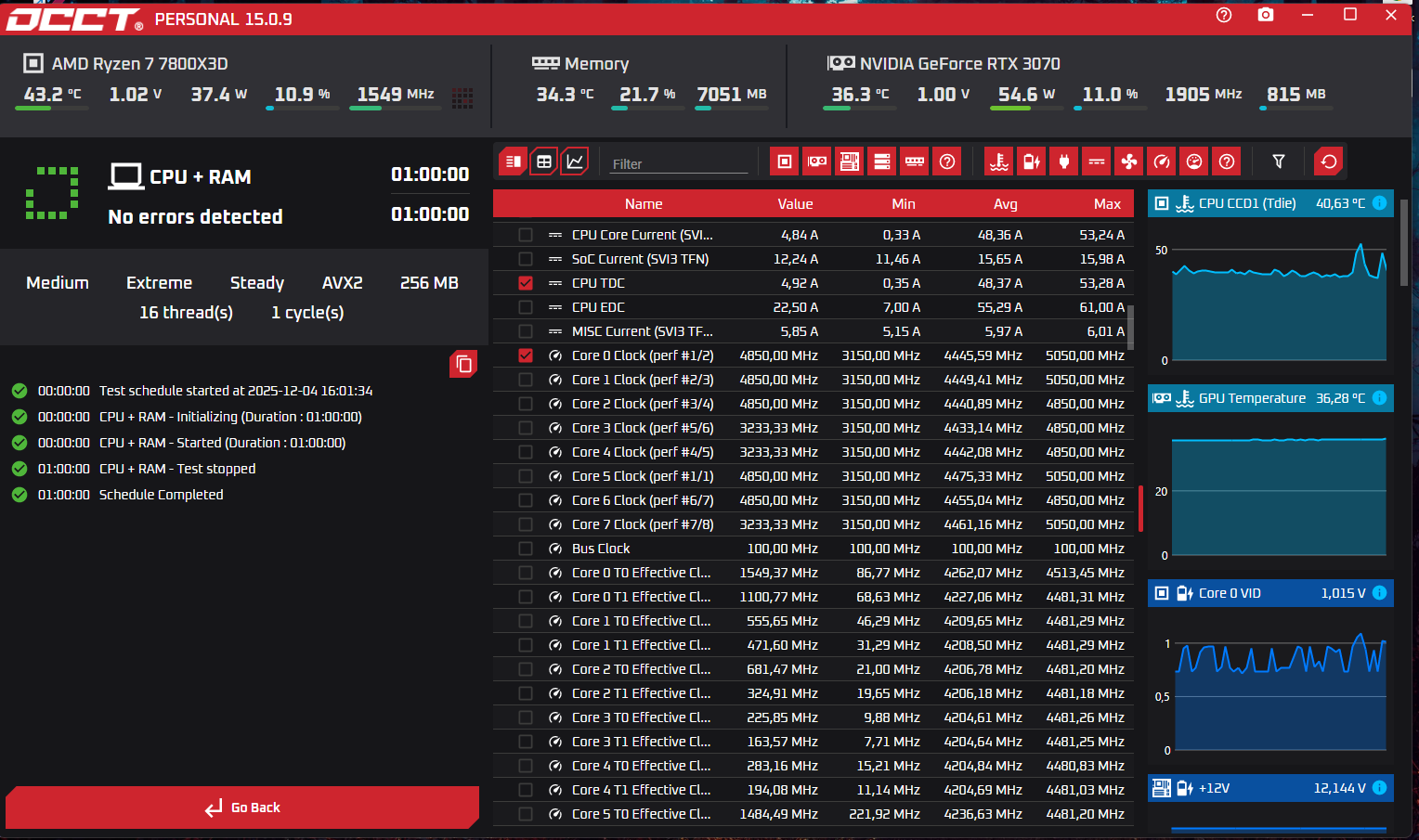
Task: Filter sensors by CPU hardware icon
Action: tap(785, 162)
